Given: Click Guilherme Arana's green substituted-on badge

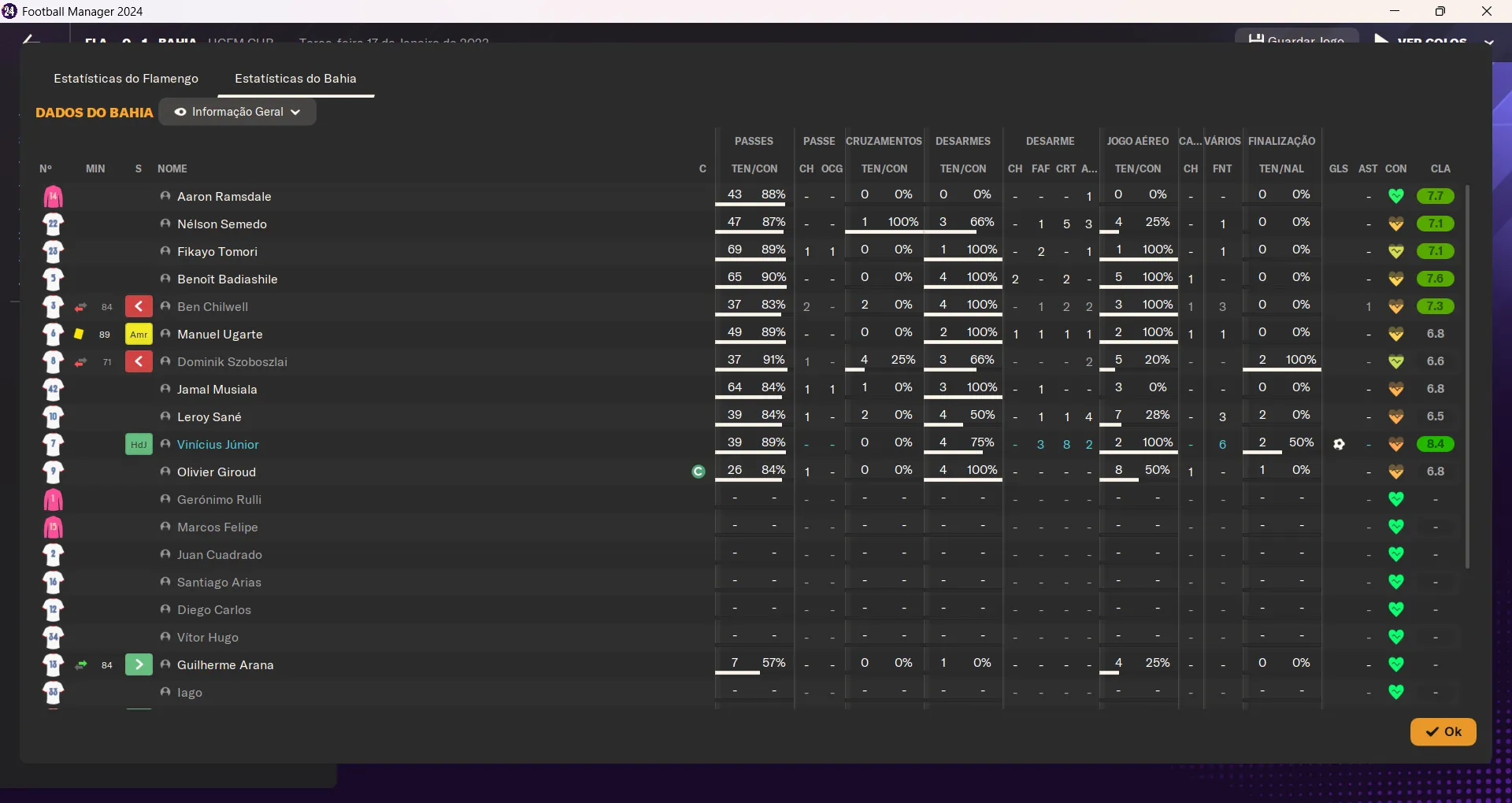Looking at the screenshot, I should 139,664.
